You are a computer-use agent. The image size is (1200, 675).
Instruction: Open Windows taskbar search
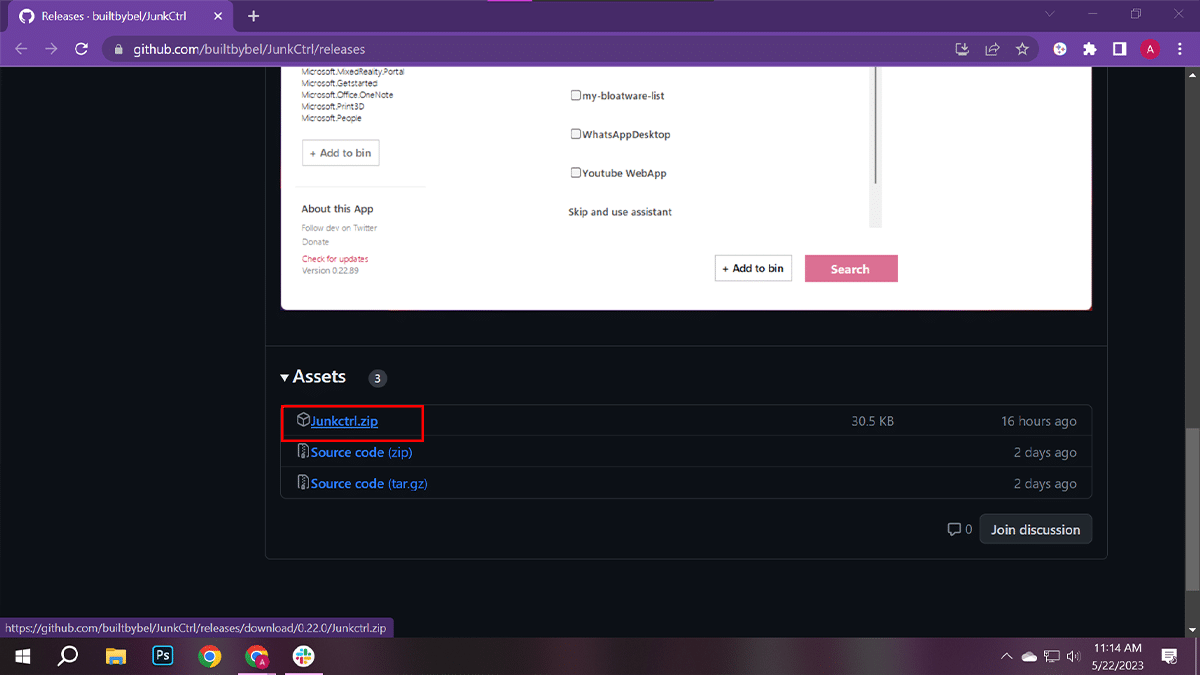[x=68, y=656]
